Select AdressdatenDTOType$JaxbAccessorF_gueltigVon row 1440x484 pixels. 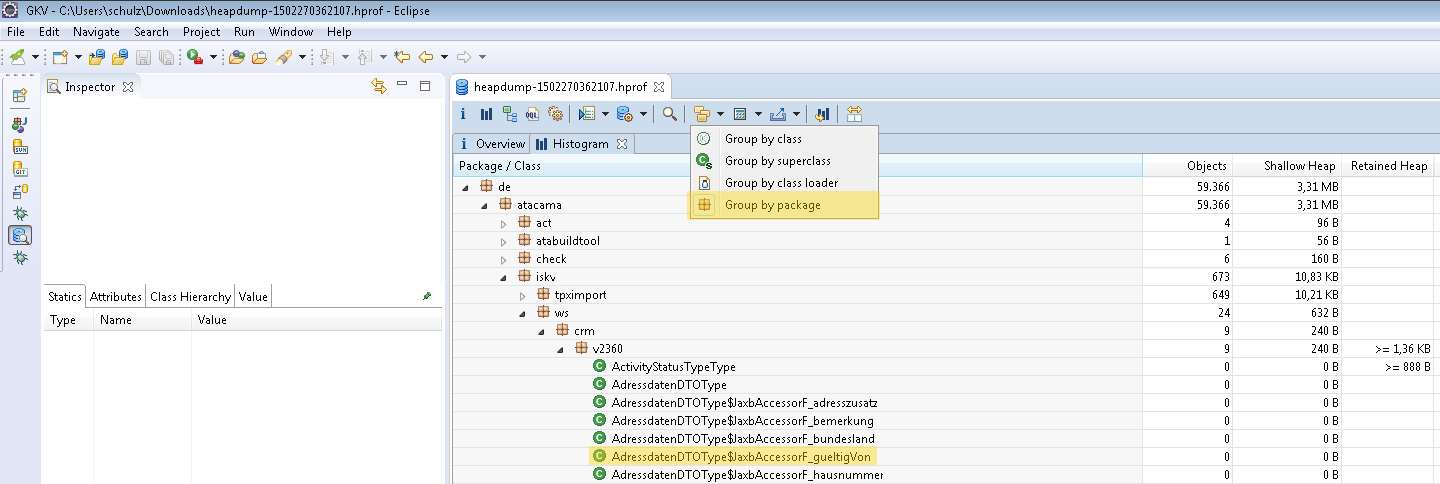point(735,457)
